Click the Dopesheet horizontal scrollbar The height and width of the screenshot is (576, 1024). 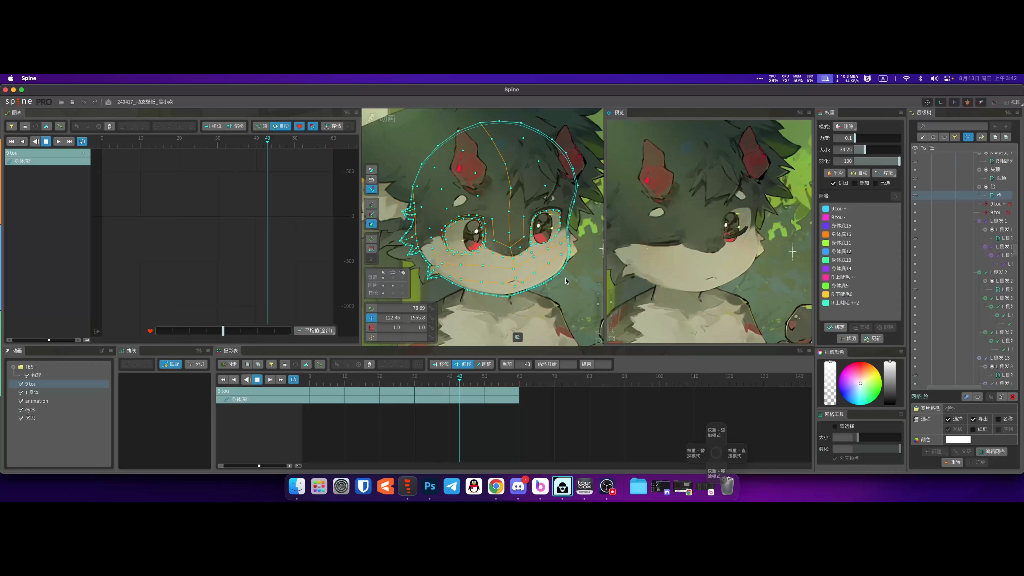(255, 466)
